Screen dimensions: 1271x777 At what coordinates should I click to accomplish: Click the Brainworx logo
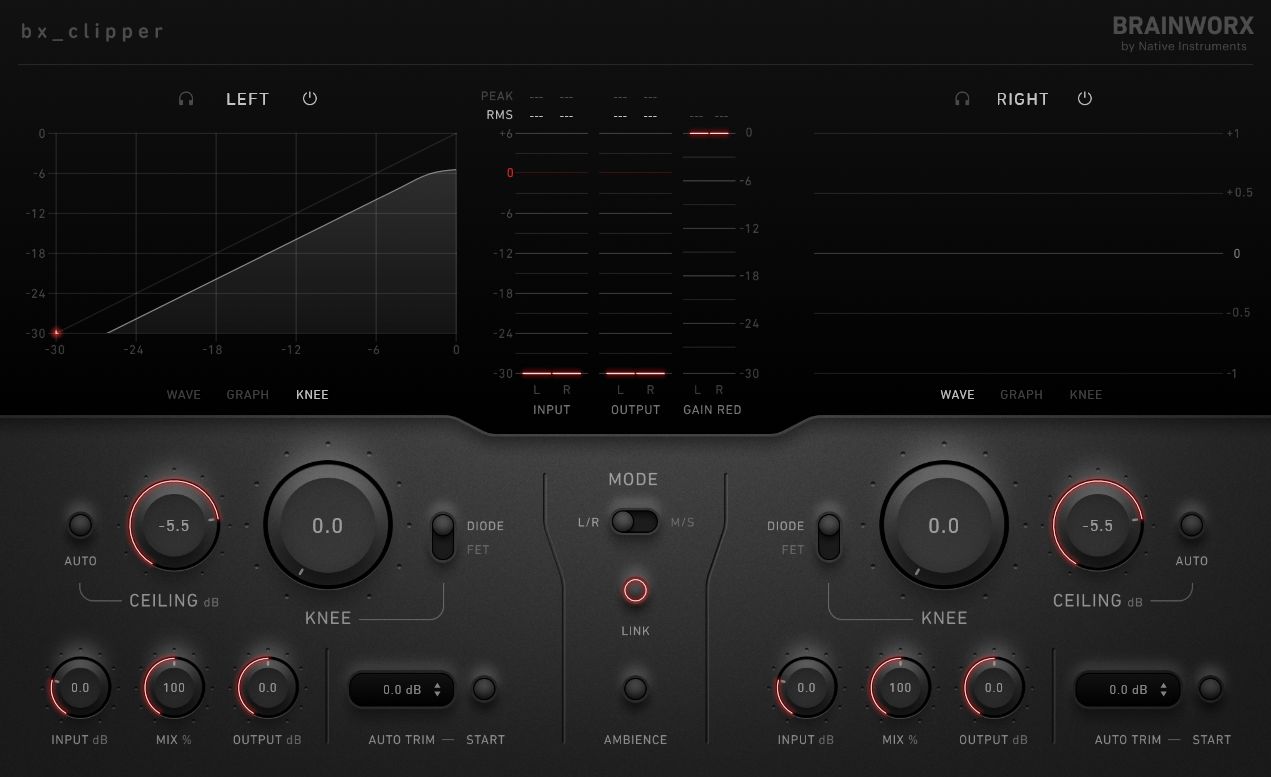[x=1182, y=32]
